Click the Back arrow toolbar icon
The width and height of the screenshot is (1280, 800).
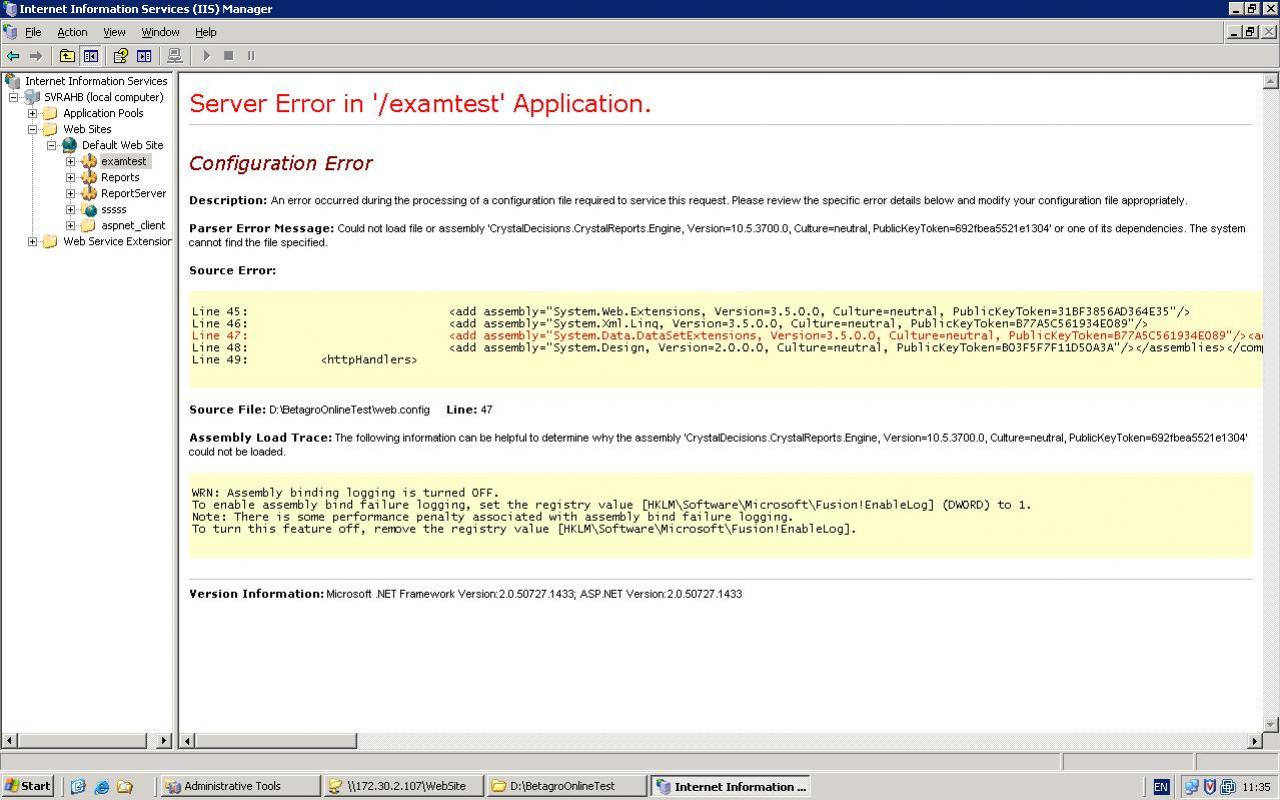click(13, 56)
